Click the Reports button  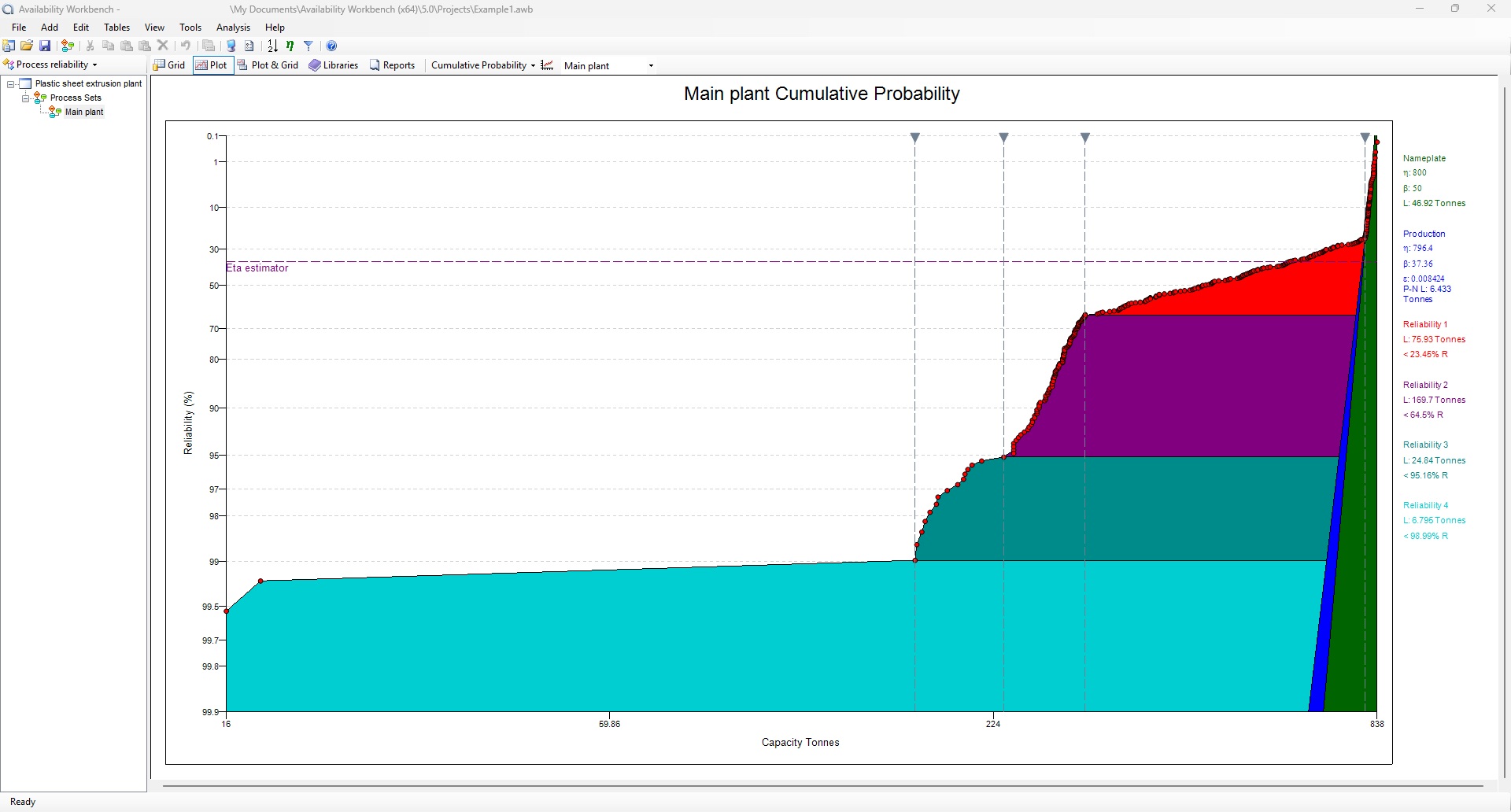click(392, 65)
